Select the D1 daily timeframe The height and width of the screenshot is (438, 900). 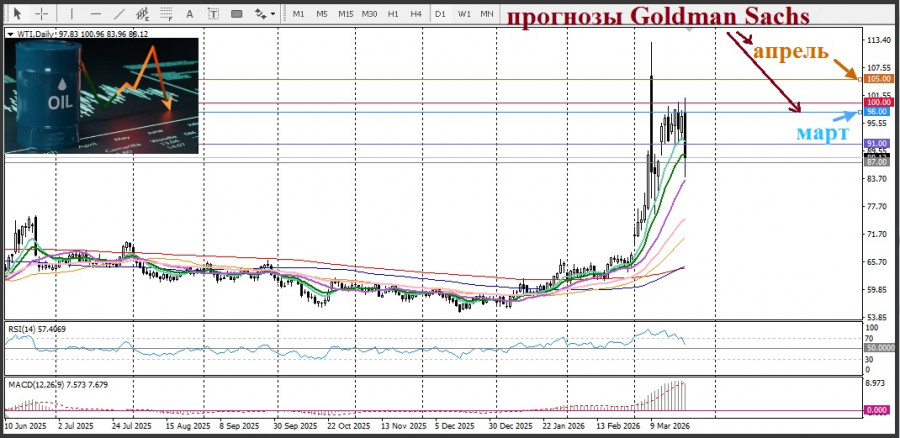[x=441, y=14]
